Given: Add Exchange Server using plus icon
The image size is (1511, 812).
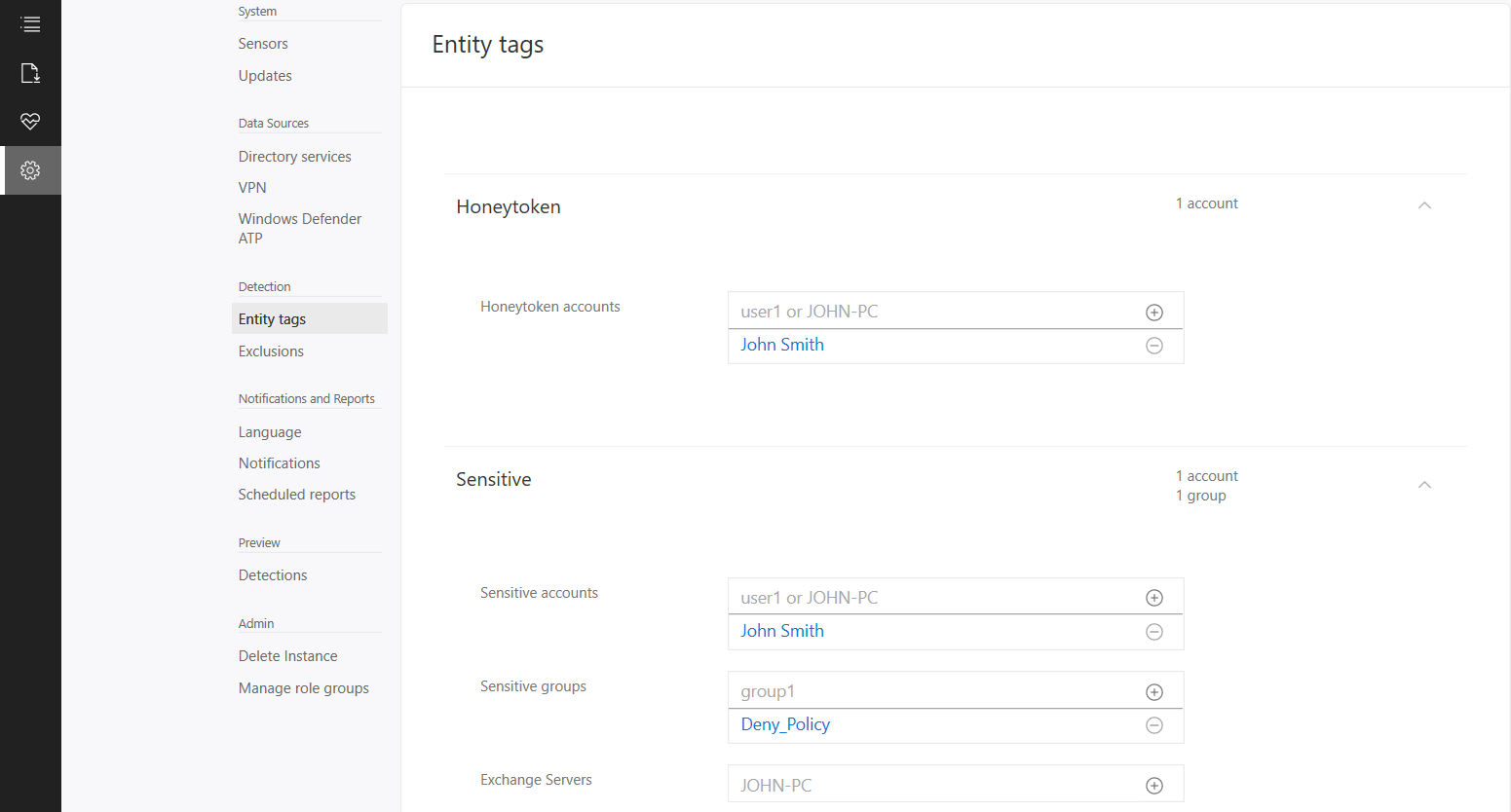Looking at the screenshot, I should (1154, 786).
